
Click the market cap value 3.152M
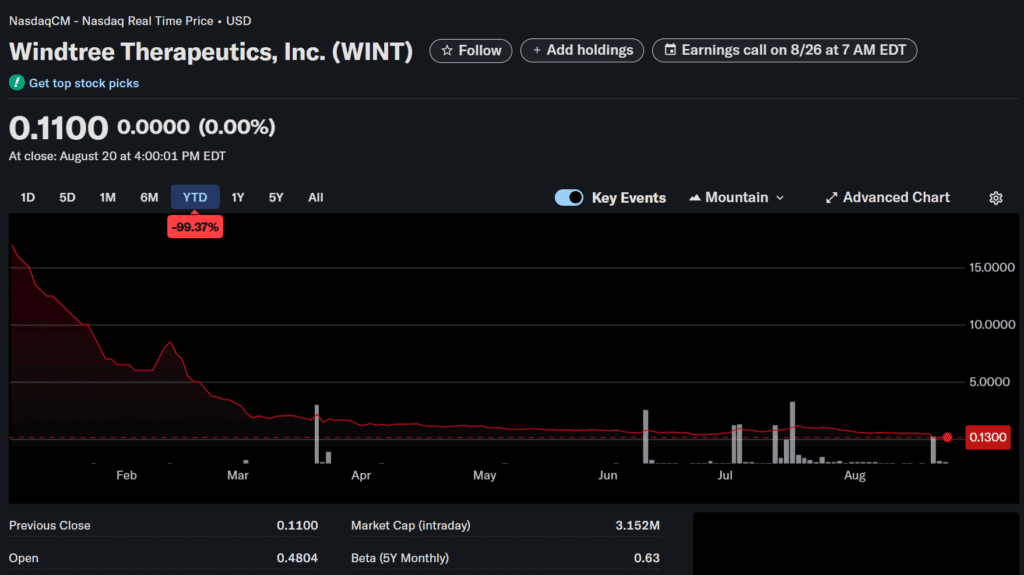coord(637,525)
